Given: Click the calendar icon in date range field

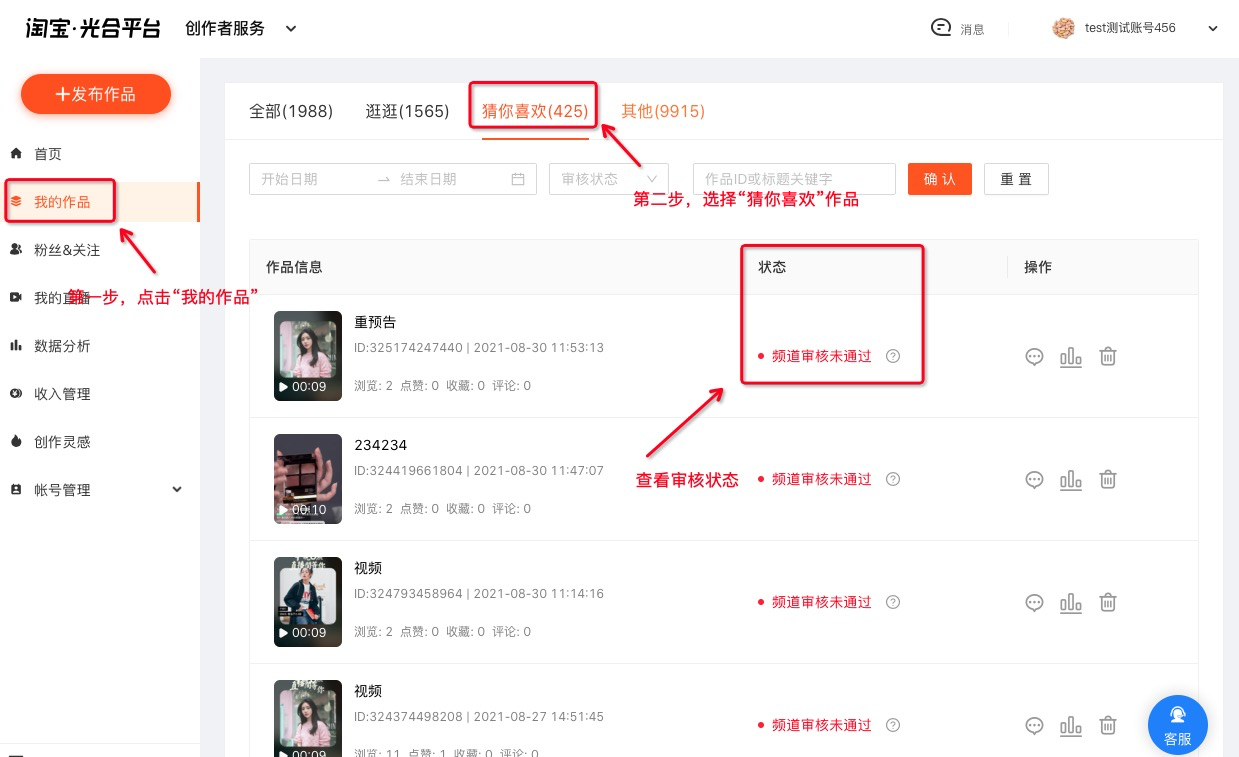Looking at the screenshot, I should click(x=517, y=179).
